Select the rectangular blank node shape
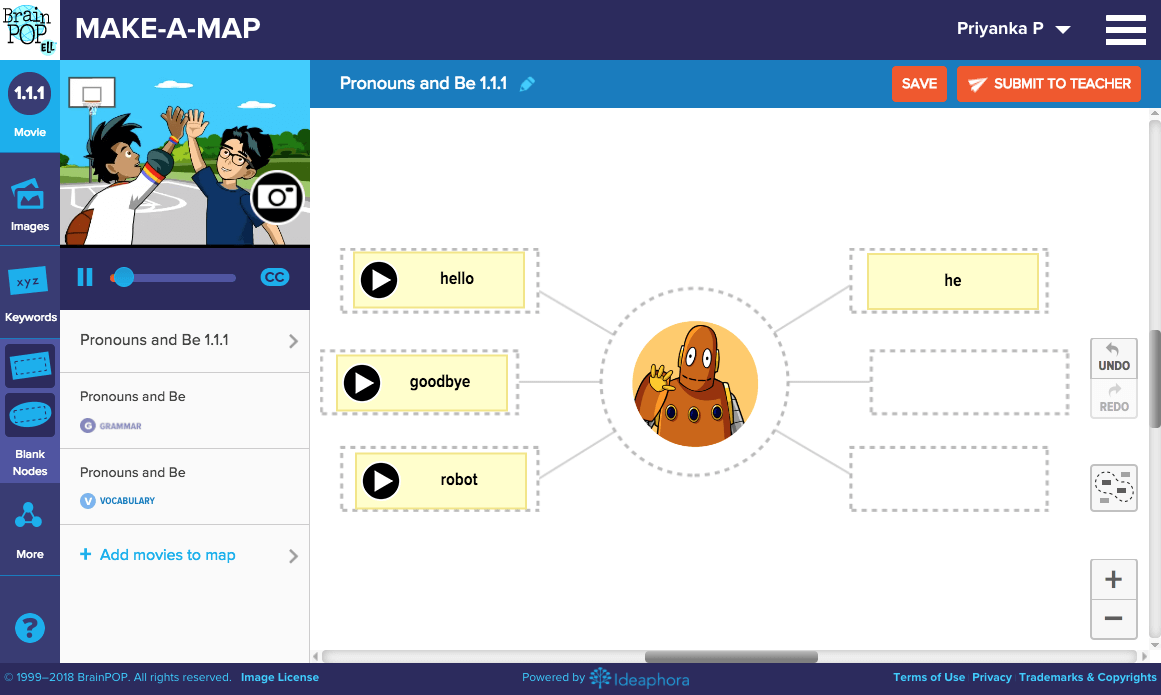Screen dimensions: 1161x695 point(30,367)
